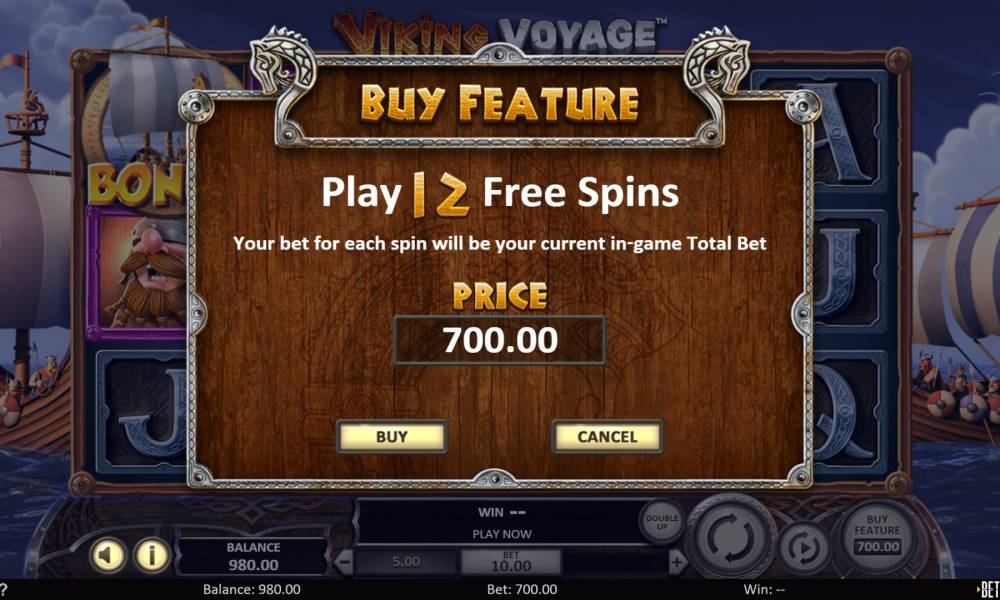Open the info paytable icon
The image size is (1000, 600).
click(x=152, y=555)
